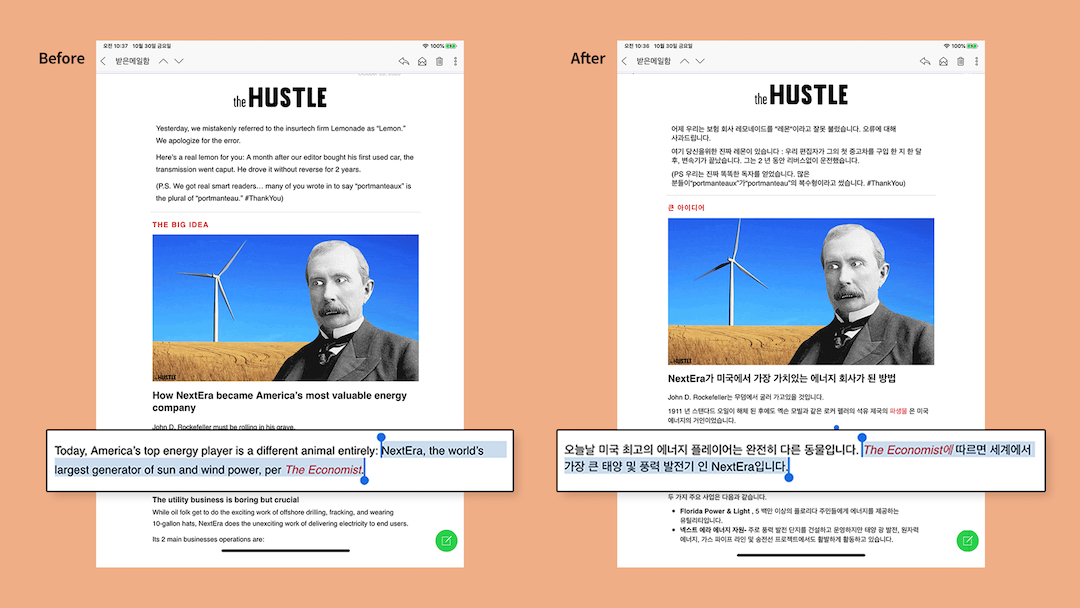Go to next mail in After screen

click(x=700, y=61)
